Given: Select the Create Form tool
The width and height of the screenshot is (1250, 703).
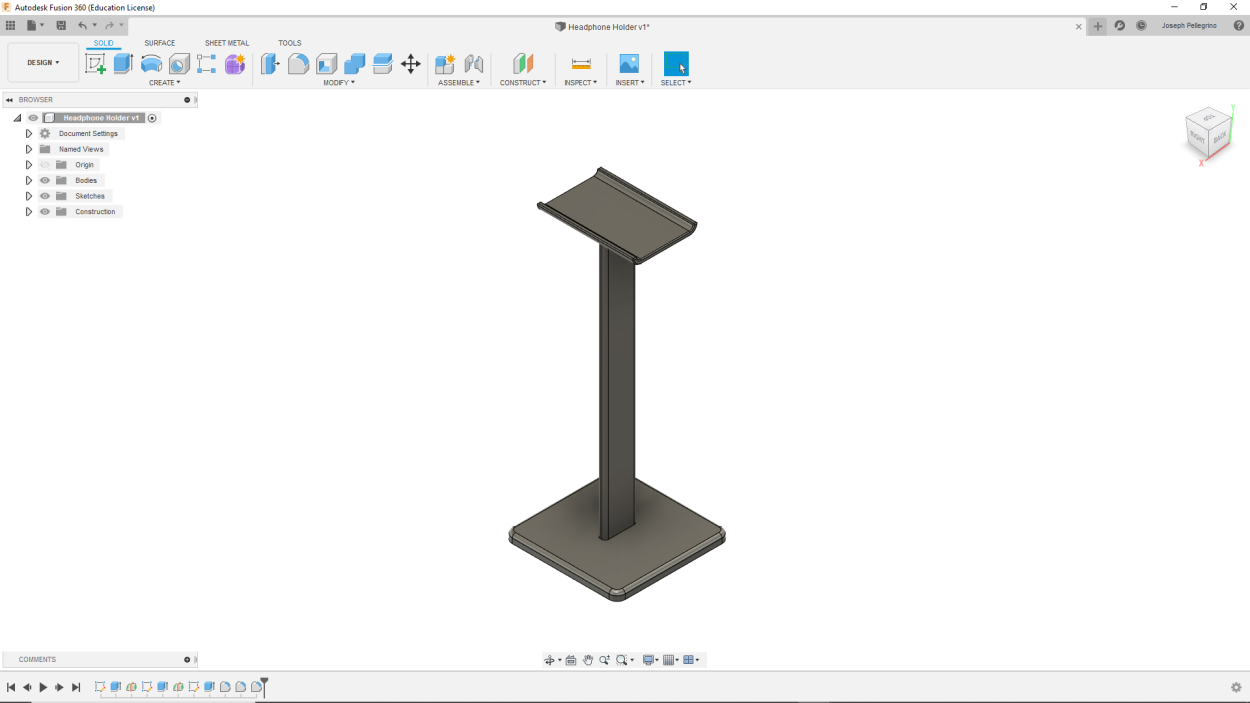Looking at the screenshot, I should [235, 64].
